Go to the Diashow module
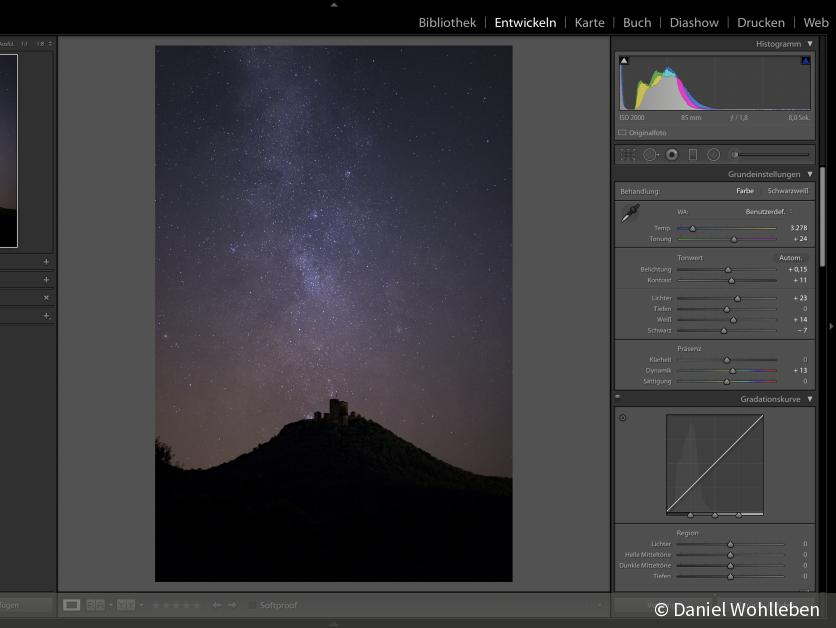Image resolution: width=836 pixels, height=628 pixels. (694, 22)
